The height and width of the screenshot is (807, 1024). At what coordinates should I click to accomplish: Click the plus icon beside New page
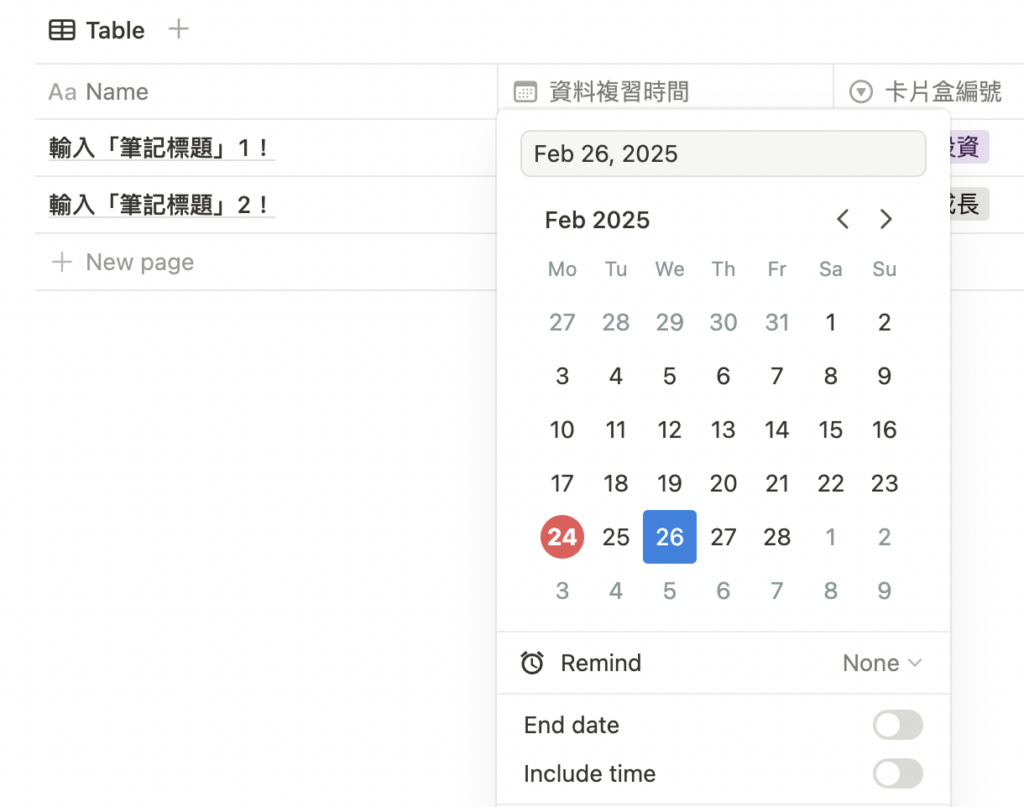tap(62, 262)
